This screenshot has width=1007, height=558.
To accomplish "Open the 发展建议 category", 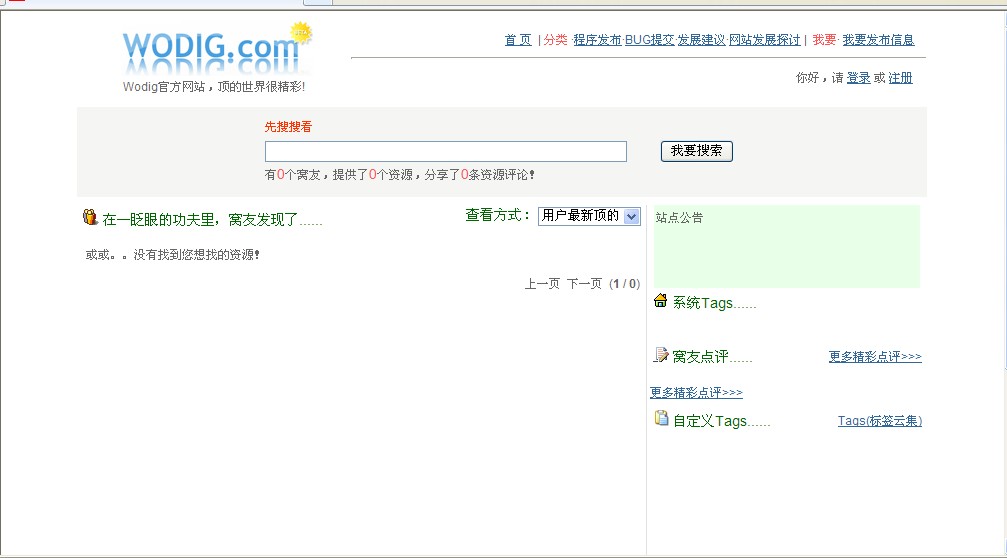I will click(701, 40).
